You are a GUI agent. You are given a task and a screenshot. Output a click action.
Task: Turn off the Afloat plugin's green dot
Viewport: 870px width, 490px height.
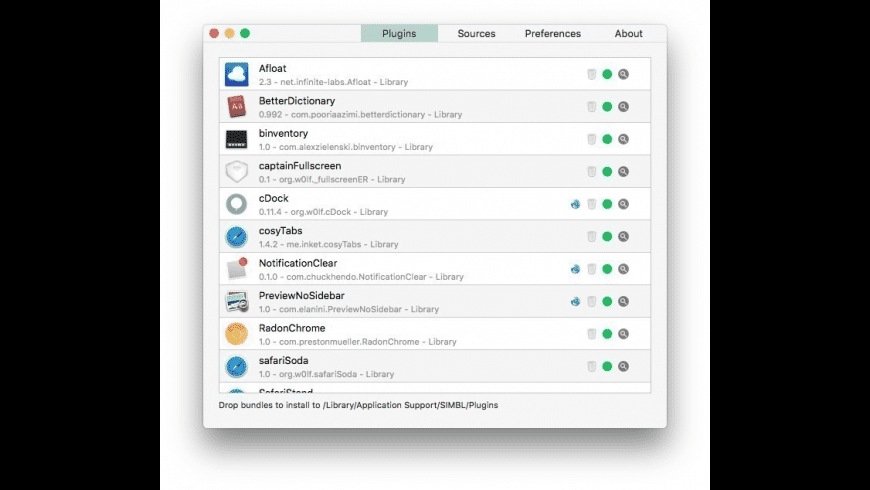click(x=607, y=74)
